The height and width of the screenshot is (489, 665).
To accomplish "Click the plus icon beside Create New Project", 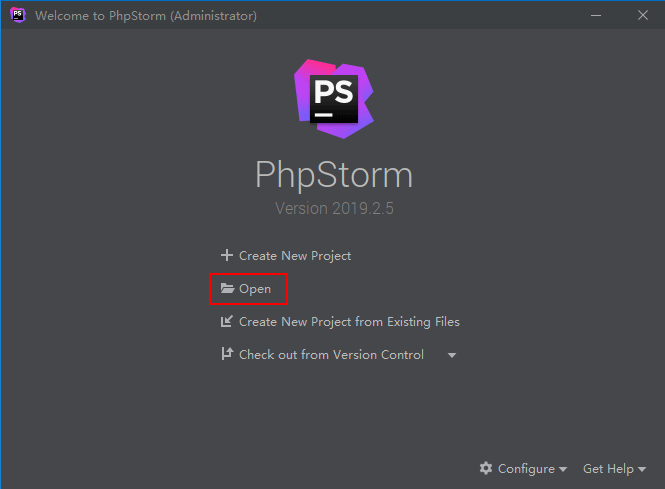I will pos(227,255).
